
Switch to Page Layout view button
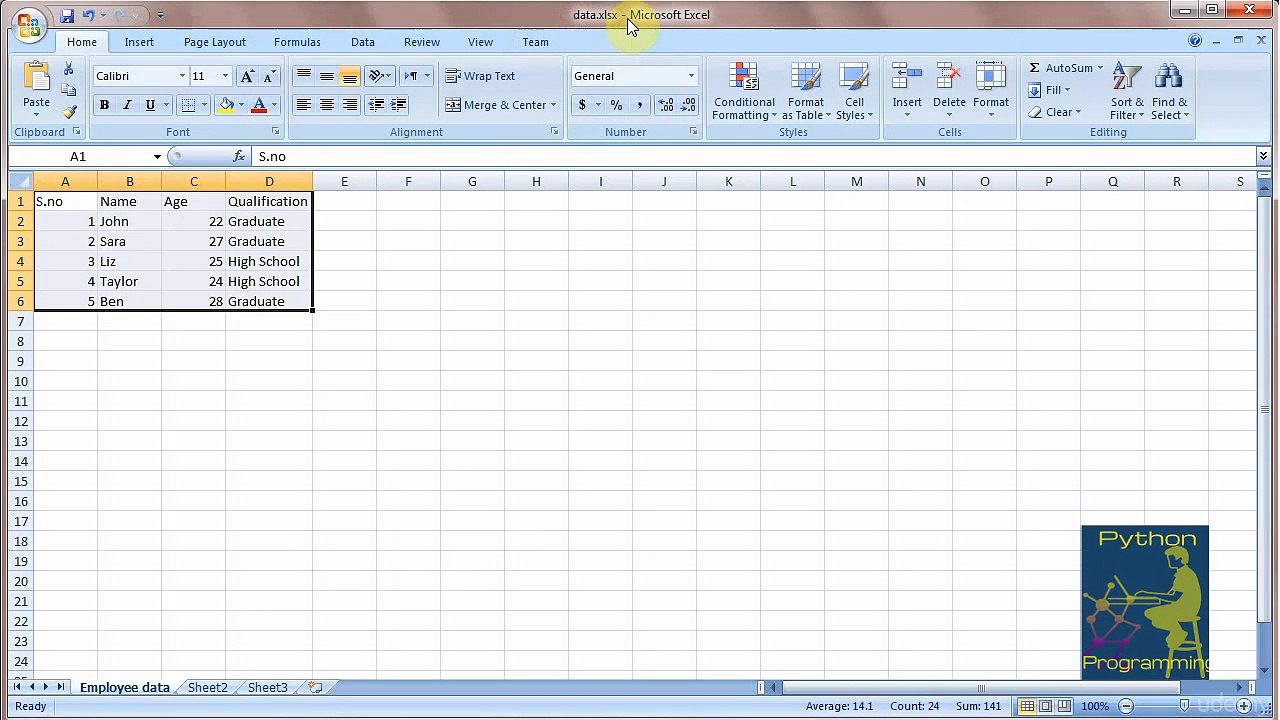[1045, 706]
